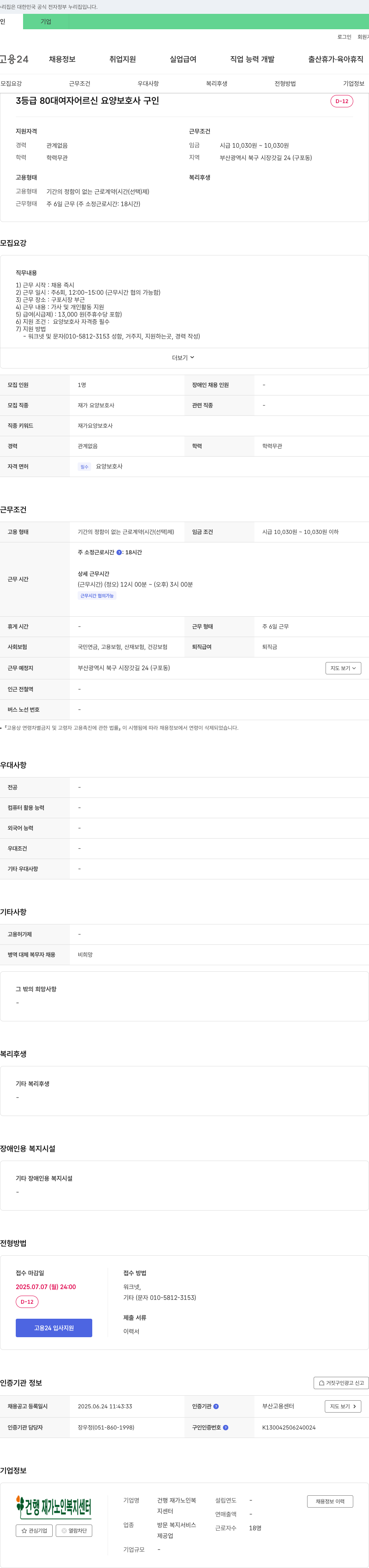Click the 필수 badge beside 요양보호사
The image size is (369, 1568).
[x=85, y=467]
